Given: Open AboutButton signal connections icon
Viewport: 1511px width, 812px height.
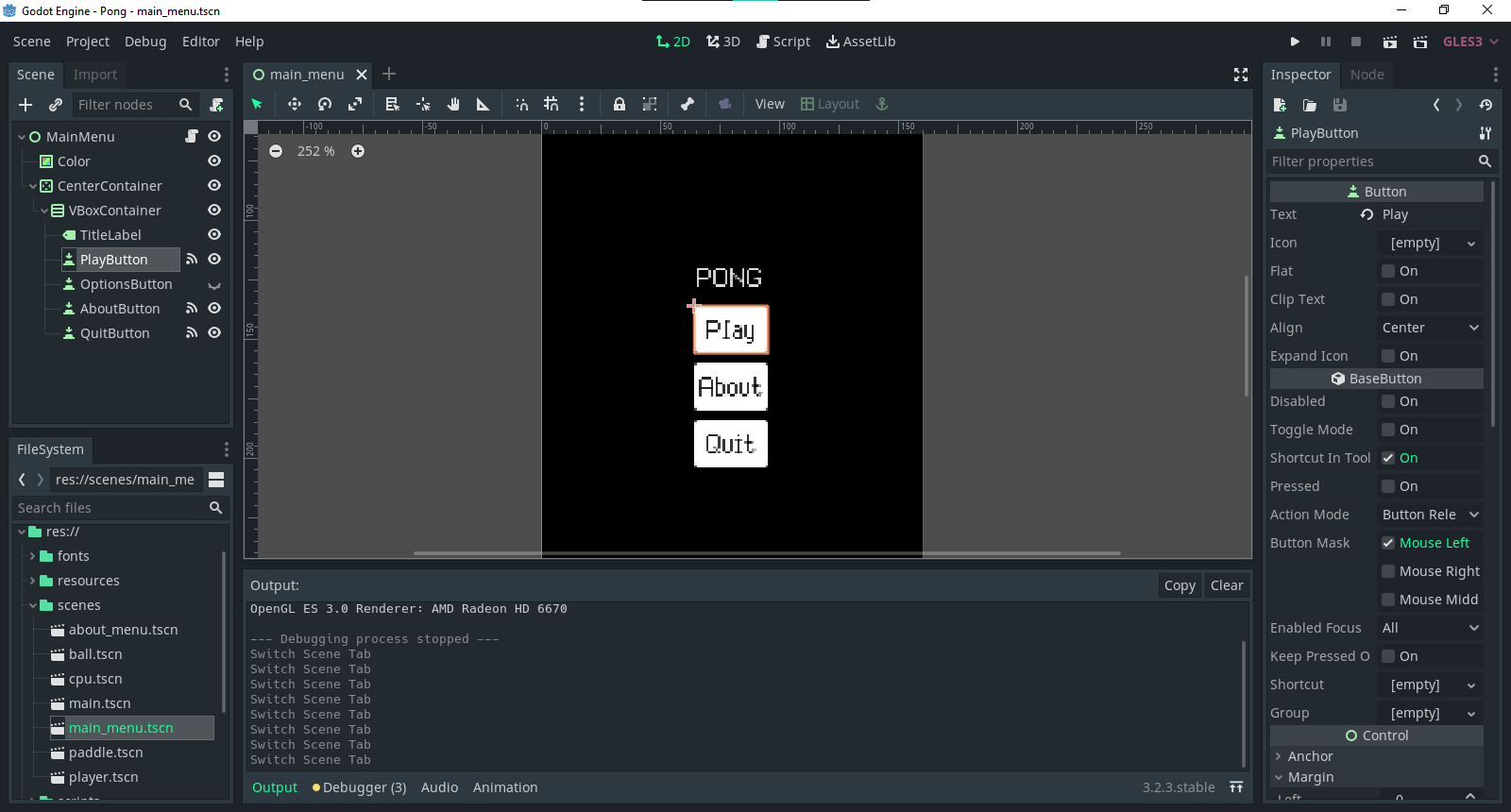Looking at the screenshot, I should (192, 308).
